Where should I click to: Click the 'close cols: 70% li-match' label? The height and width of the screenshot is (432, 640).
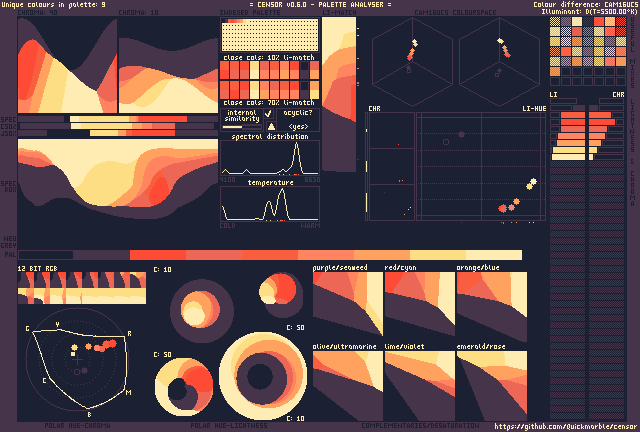click(x=269, y=103)
